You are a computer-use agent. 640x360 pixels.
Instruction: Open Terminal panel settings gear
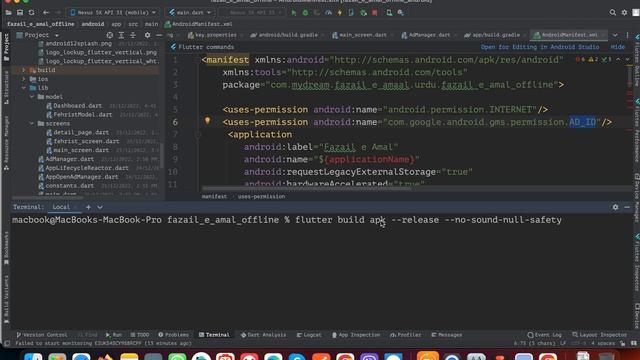(x=615, y=207)
